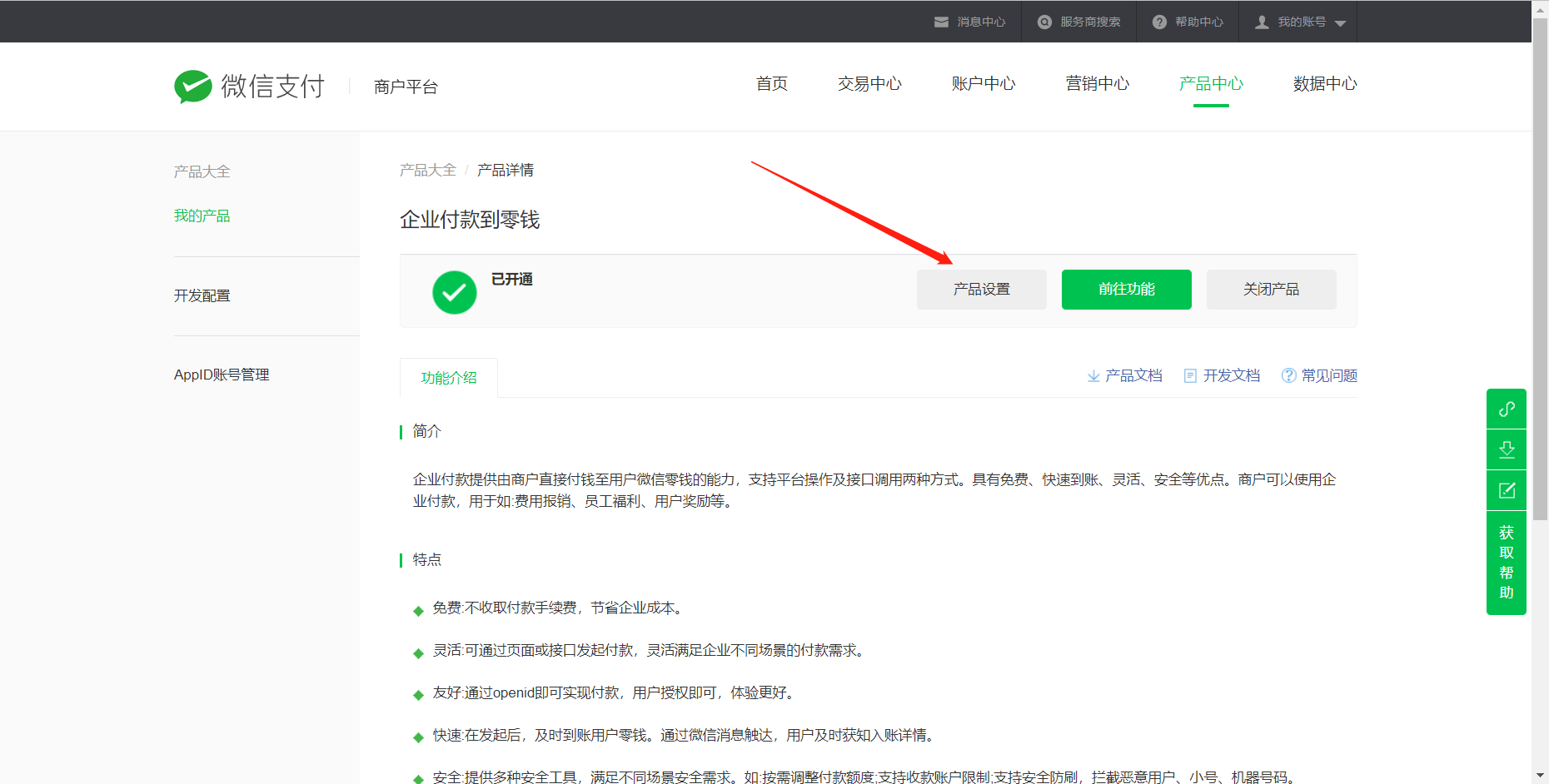Open 开发配置 in the left sidebar

point(202,295)
